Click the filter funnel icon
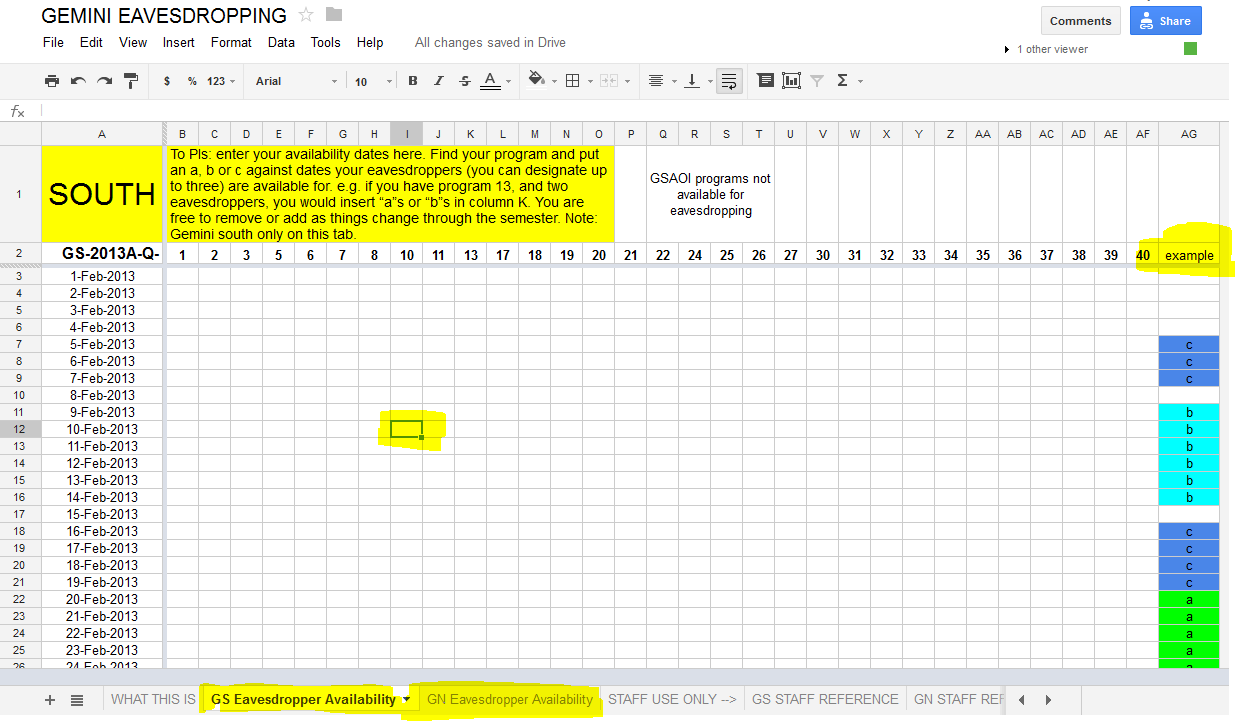 (x=817, y=81)
